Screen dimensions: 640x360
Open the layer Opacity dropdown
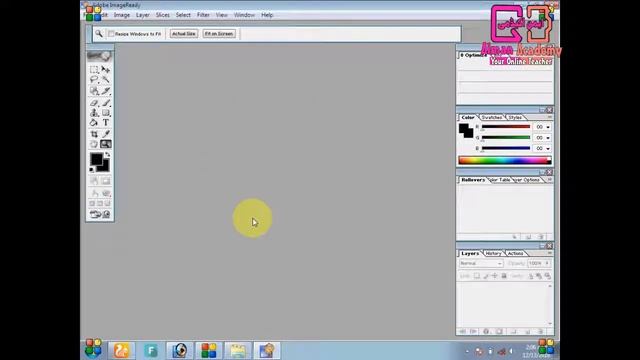(547, 264)
